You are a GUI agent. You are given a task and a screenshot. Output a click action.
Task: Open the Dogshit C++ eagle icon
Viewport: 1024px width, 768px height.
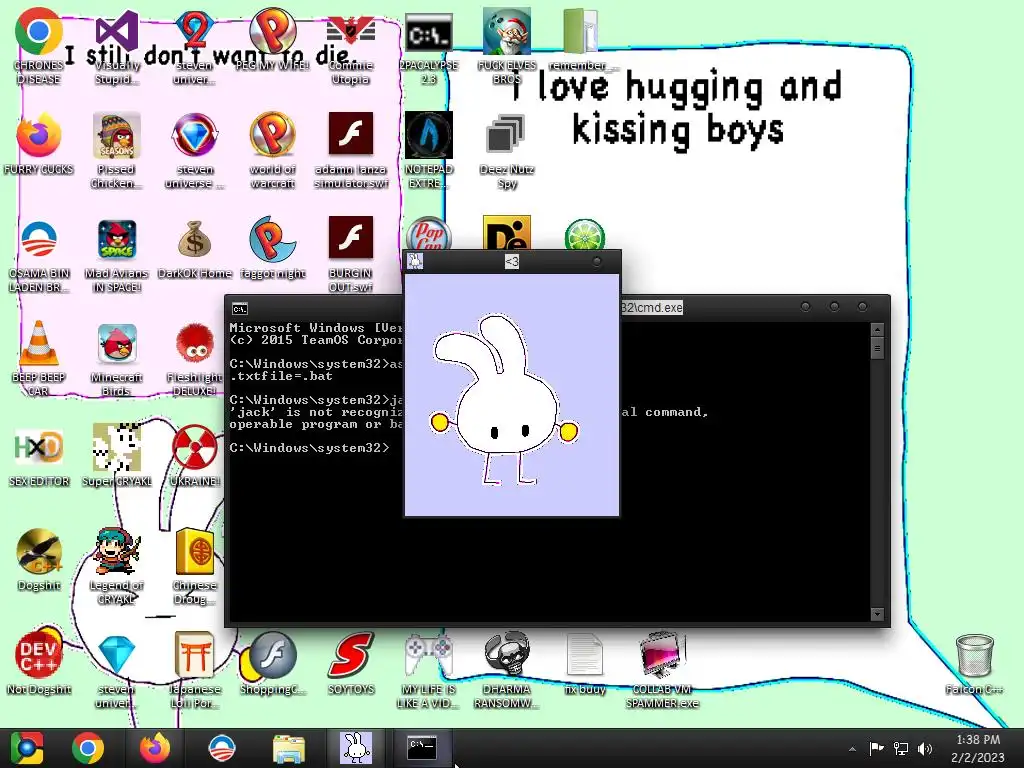[x=39, y=551]
